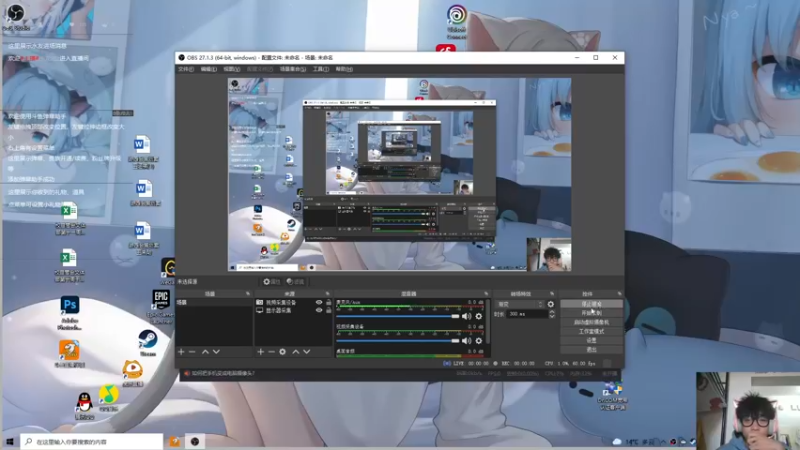Expand the scene transition type dropdown
The image size is (800, 450).
[x=520, y=304]
